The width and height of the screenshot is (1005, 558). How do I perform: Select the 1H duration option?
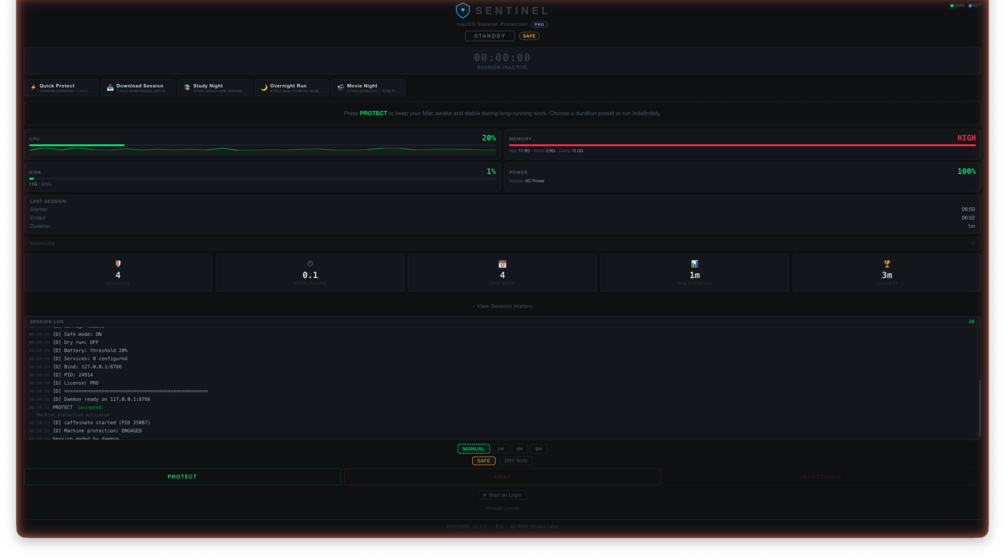coord(501,448)
